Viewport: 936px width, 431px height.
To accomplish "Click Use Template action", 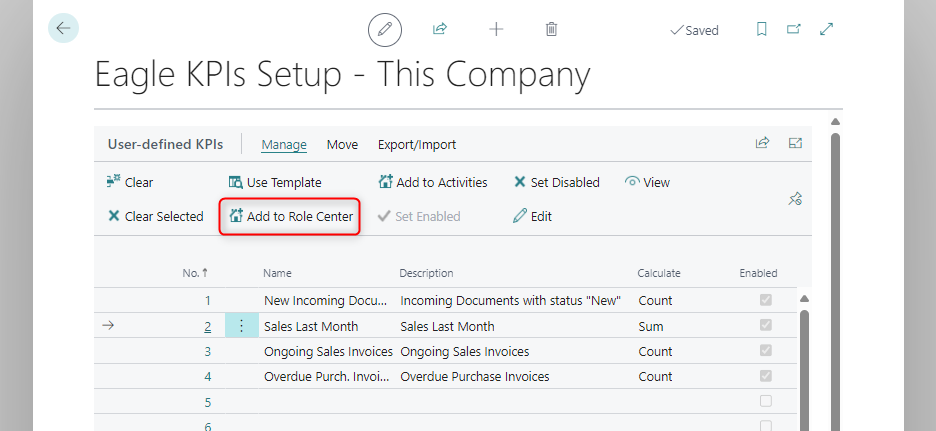I will pos(275,183).
